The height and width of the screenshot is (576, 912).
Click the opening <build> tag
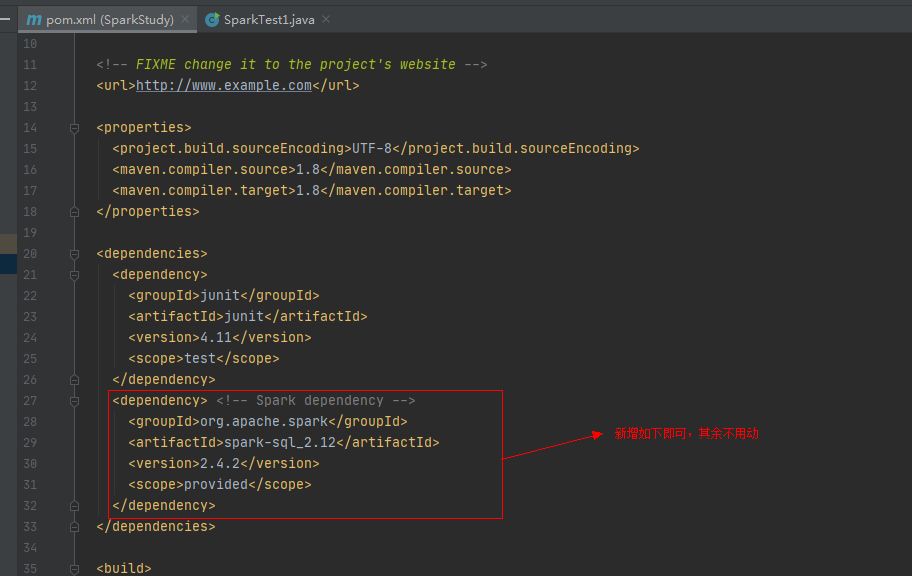pos(124,568)
